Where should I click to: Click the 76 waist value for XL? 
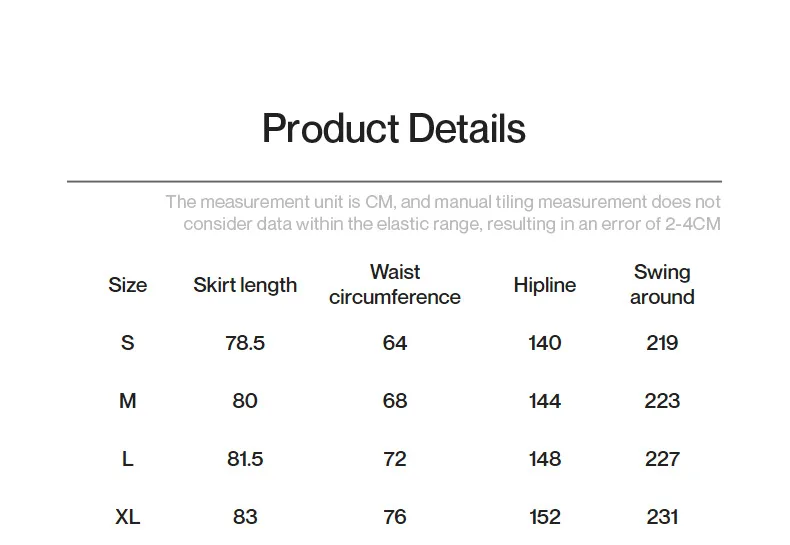point(395,517)
